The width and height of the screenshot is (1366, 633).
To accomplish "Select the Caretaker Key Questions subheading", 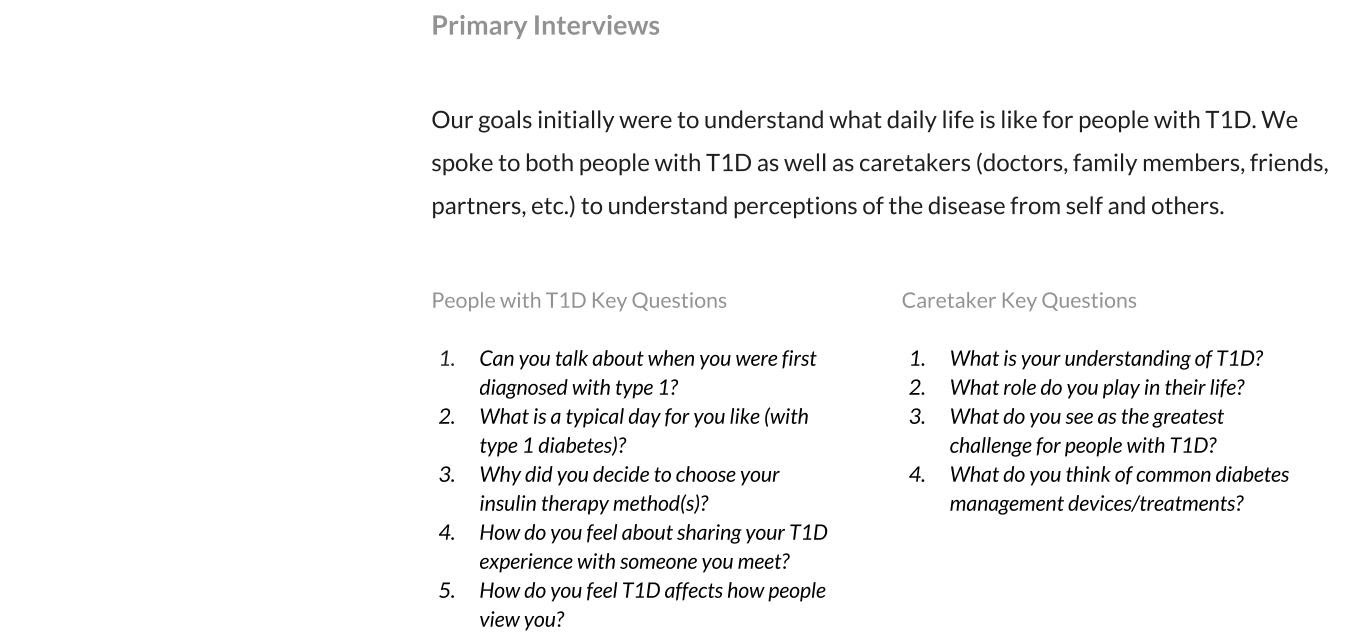I will tap(1019, 300).
